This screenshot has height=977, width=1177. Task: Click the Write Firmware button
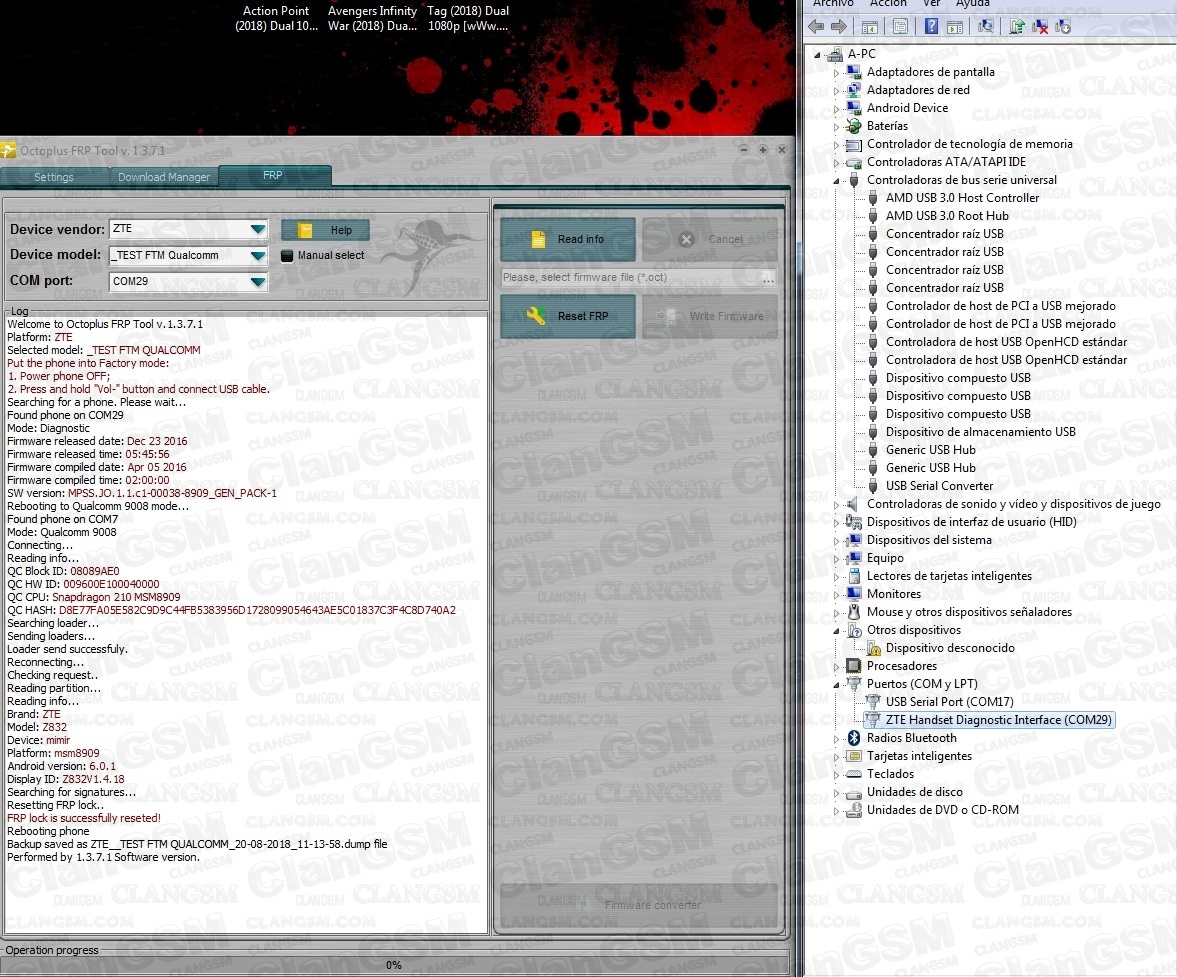(x=709, y=316)
